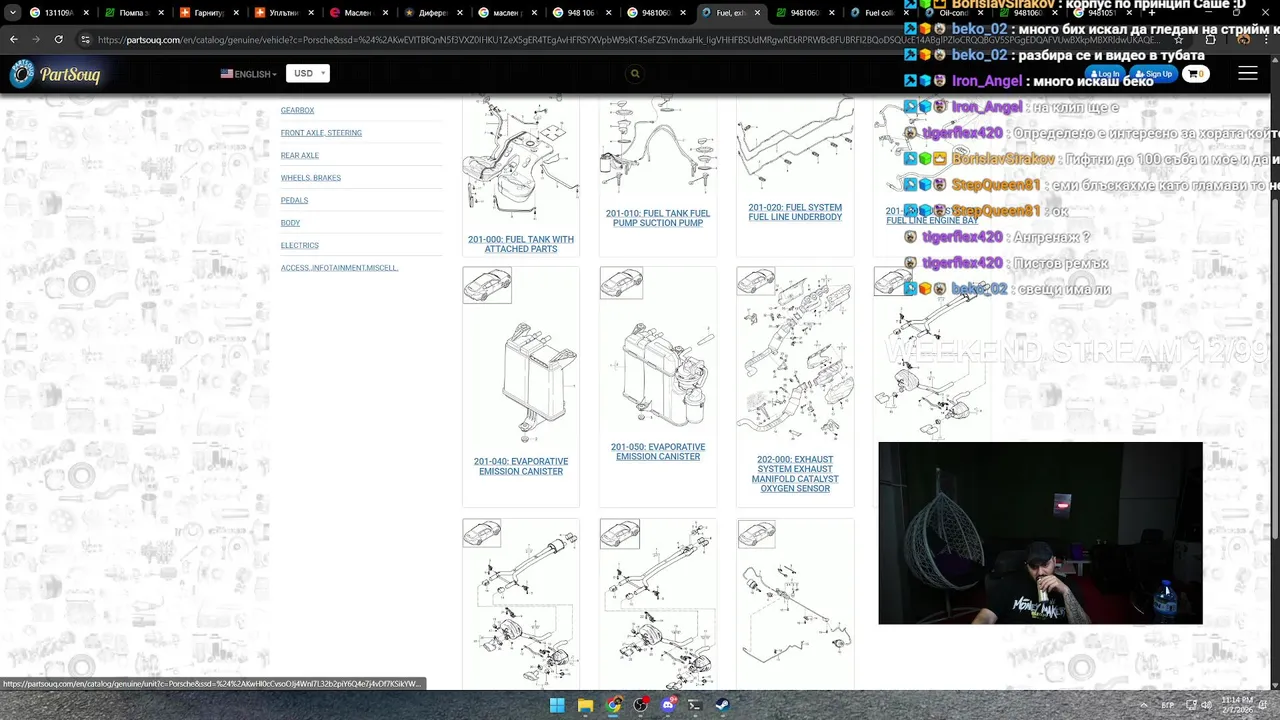This screenshot has height=720, width=1280.
Task: Open GEARBOX category link
Action: coord(297,110)
